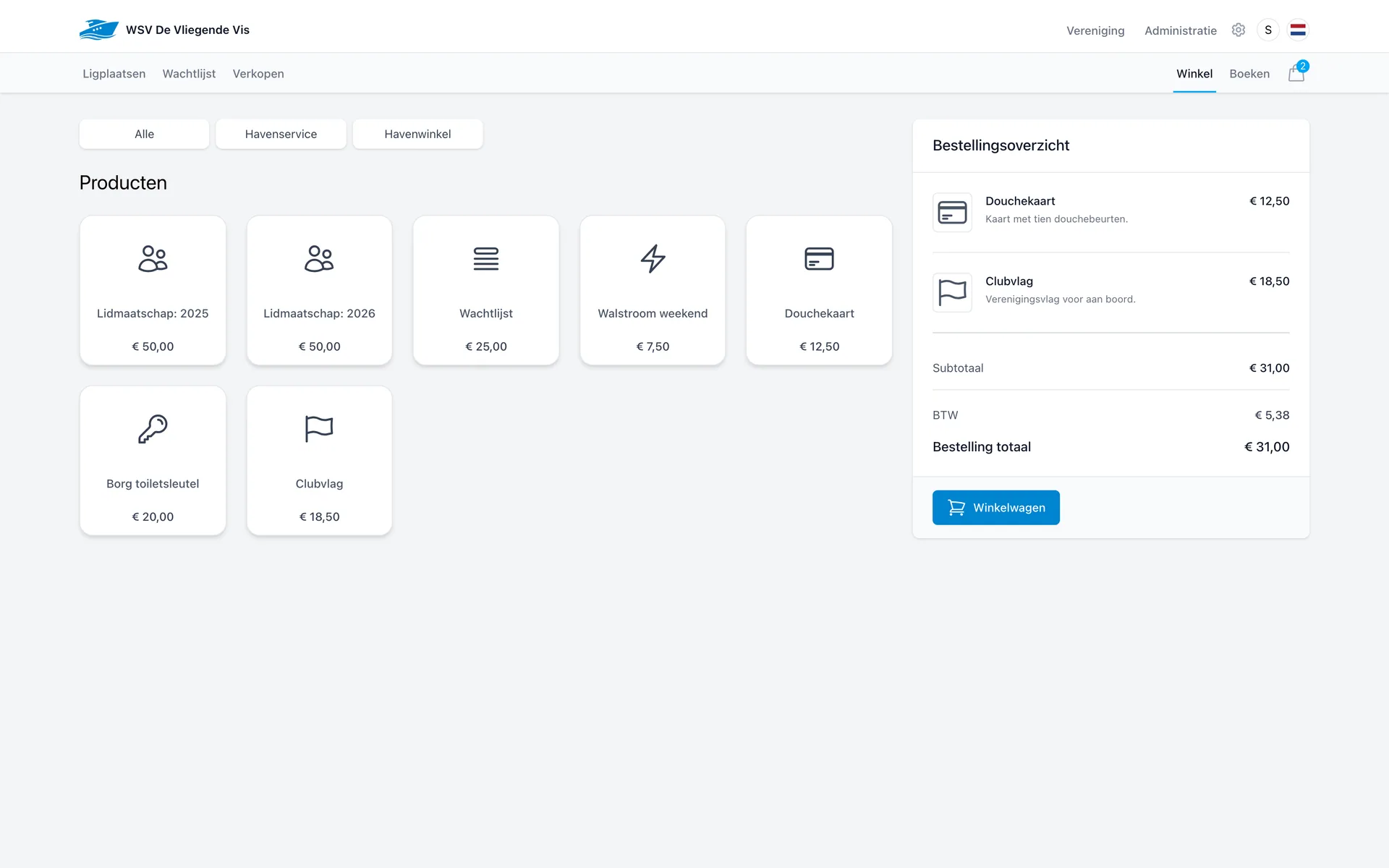This screenshot has width=1389, height=868.
Task: Switch language via the Dutch flag icon
Action: tap(1298, 30)
